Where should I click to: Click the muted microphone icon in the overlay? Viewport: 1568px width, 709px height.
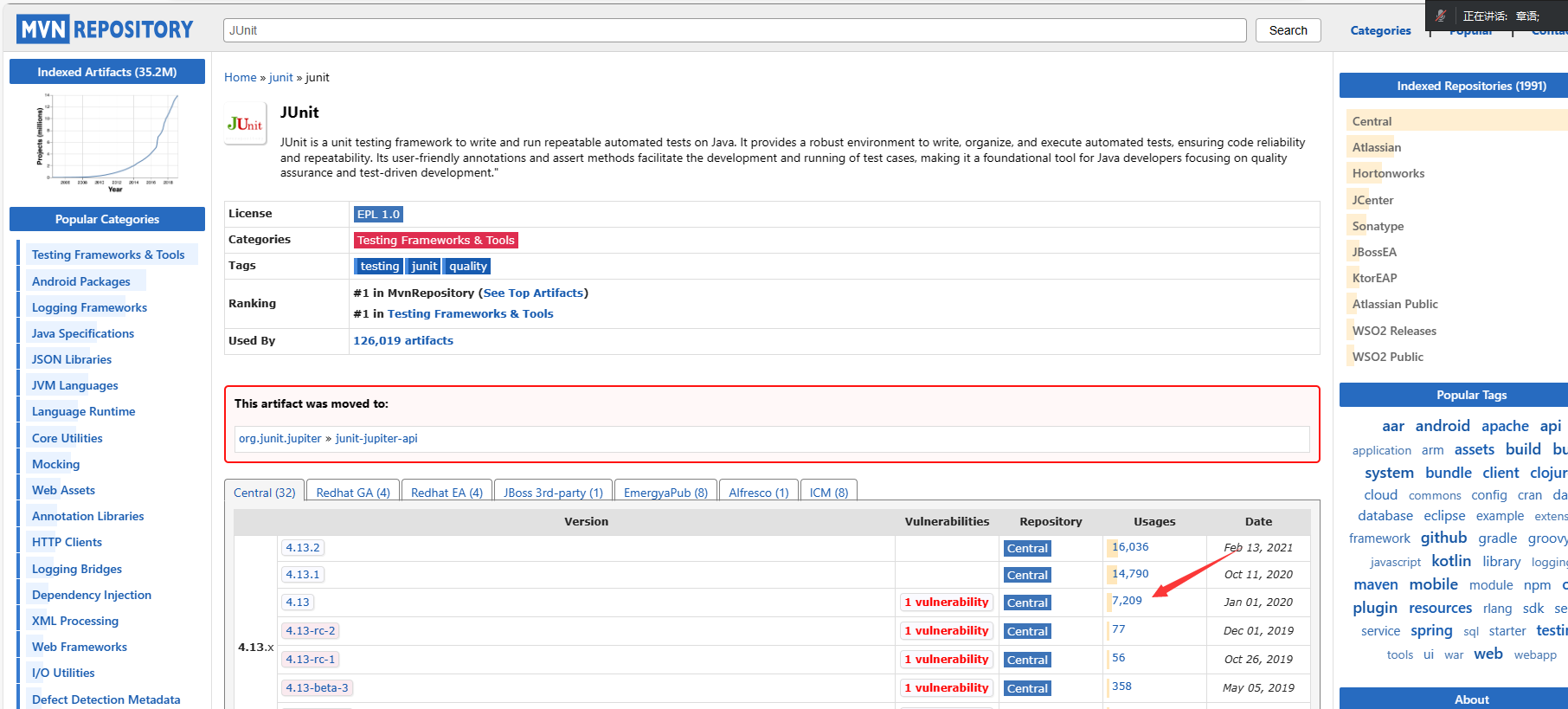(1441, 16)
